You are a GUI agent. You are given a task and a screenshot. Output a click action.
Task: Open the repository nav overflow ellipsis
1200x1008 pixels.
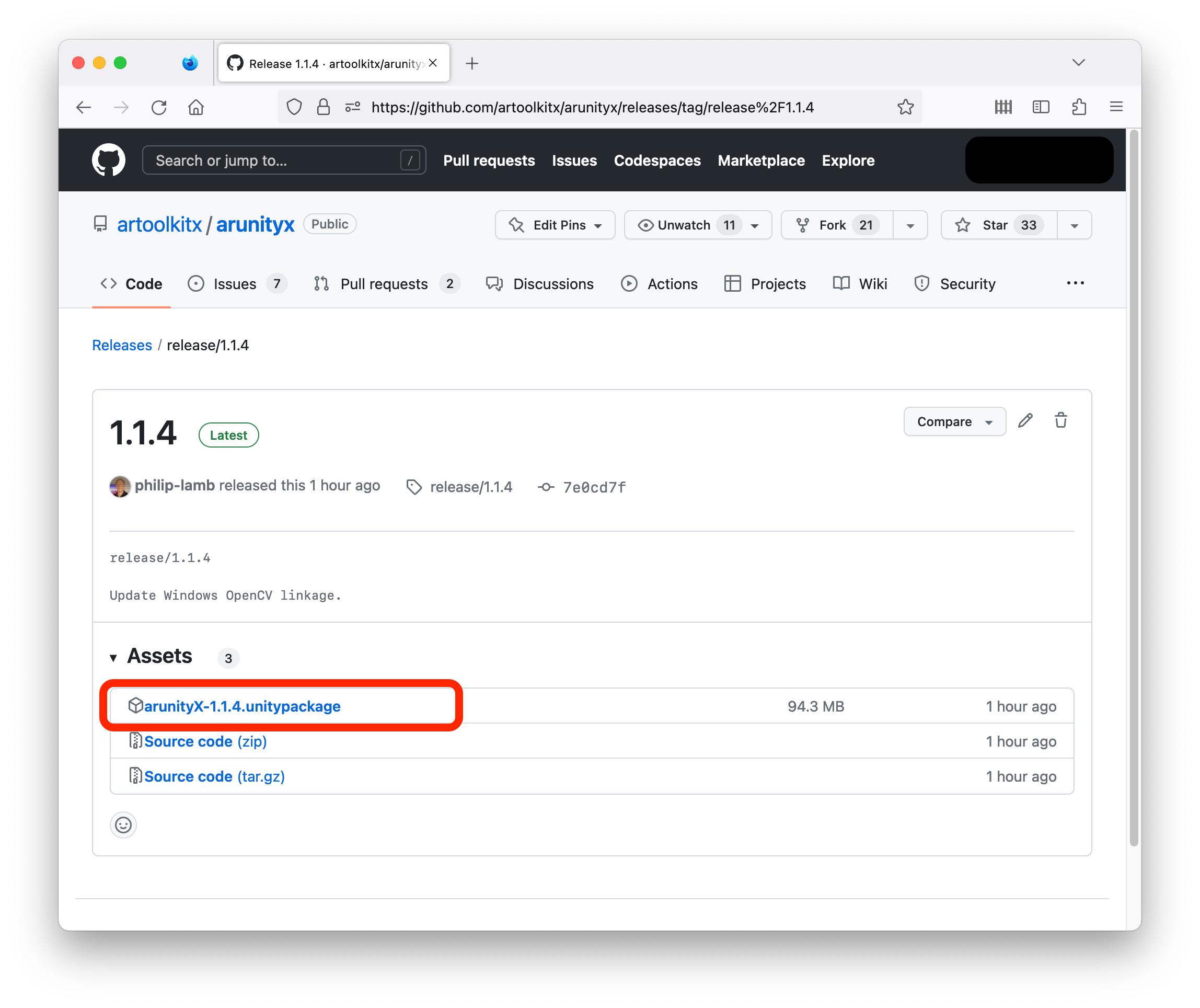click(1075, 283)
